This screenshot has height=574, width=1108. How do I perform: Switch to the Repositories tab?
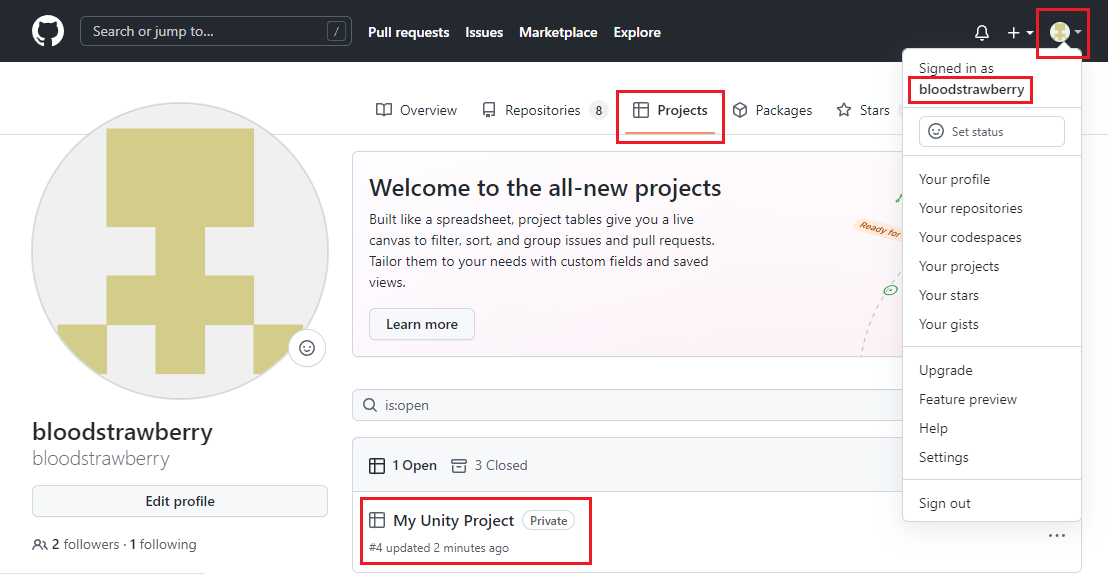[x=544, y=110]
